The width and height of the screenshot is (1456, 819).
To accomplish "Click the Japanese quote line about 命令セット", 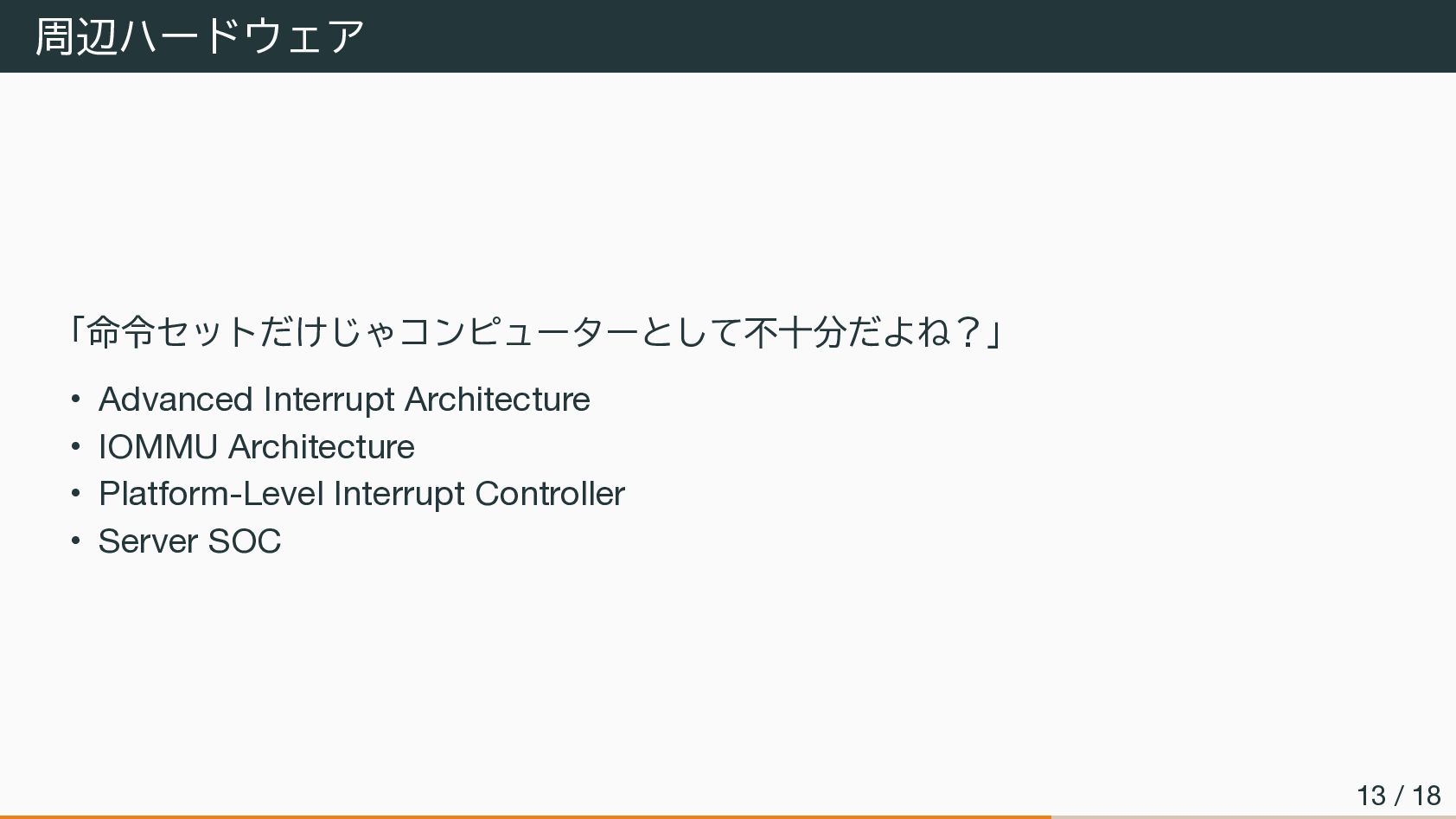I will click(536, 332).
